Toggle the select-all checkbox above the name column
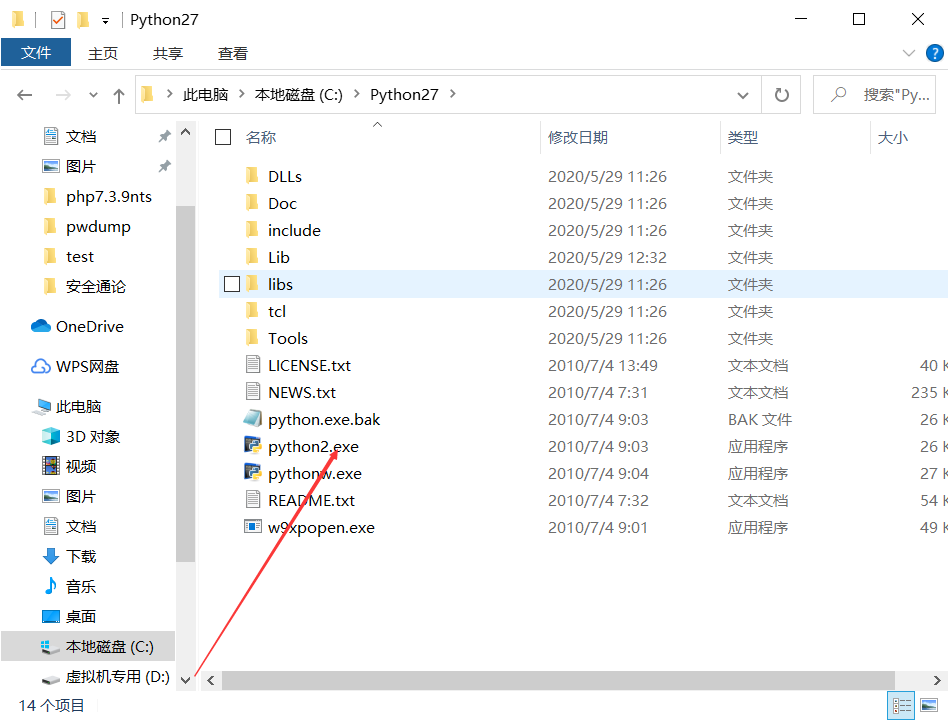The width and height of the screenshot is (949, 721). click(222, 137)
